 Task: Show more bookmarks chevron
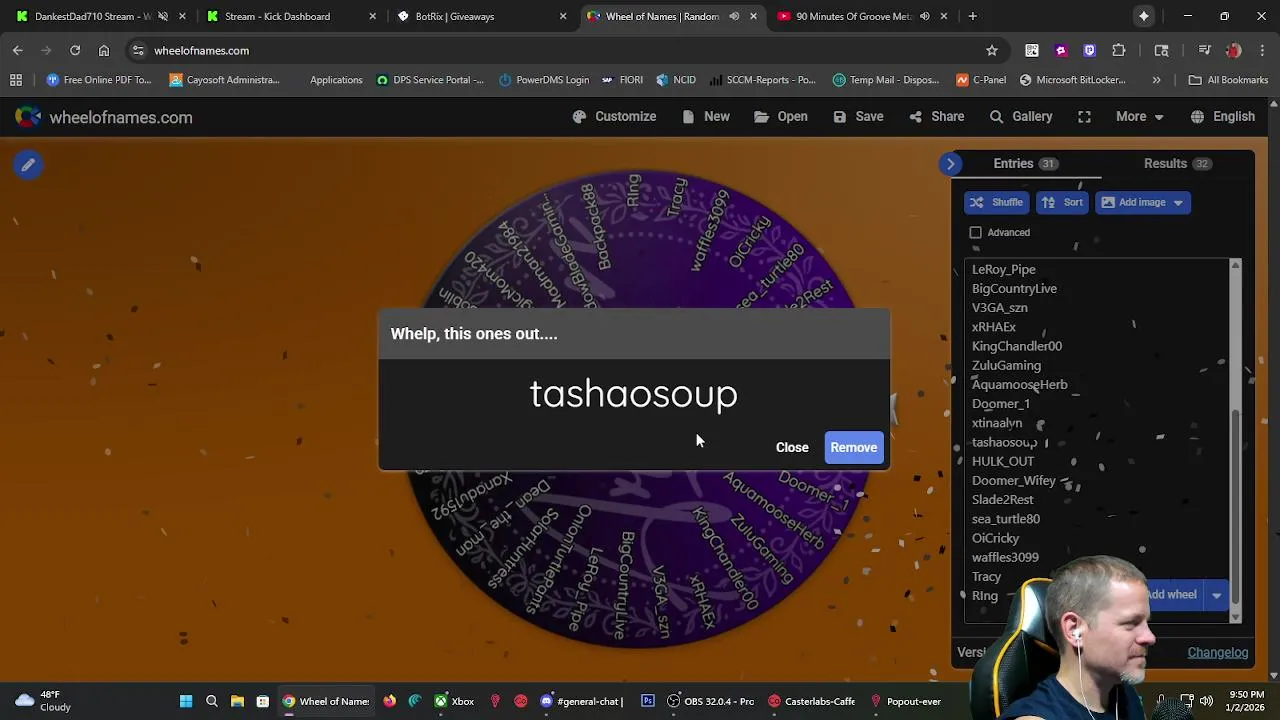[1156, 80]
